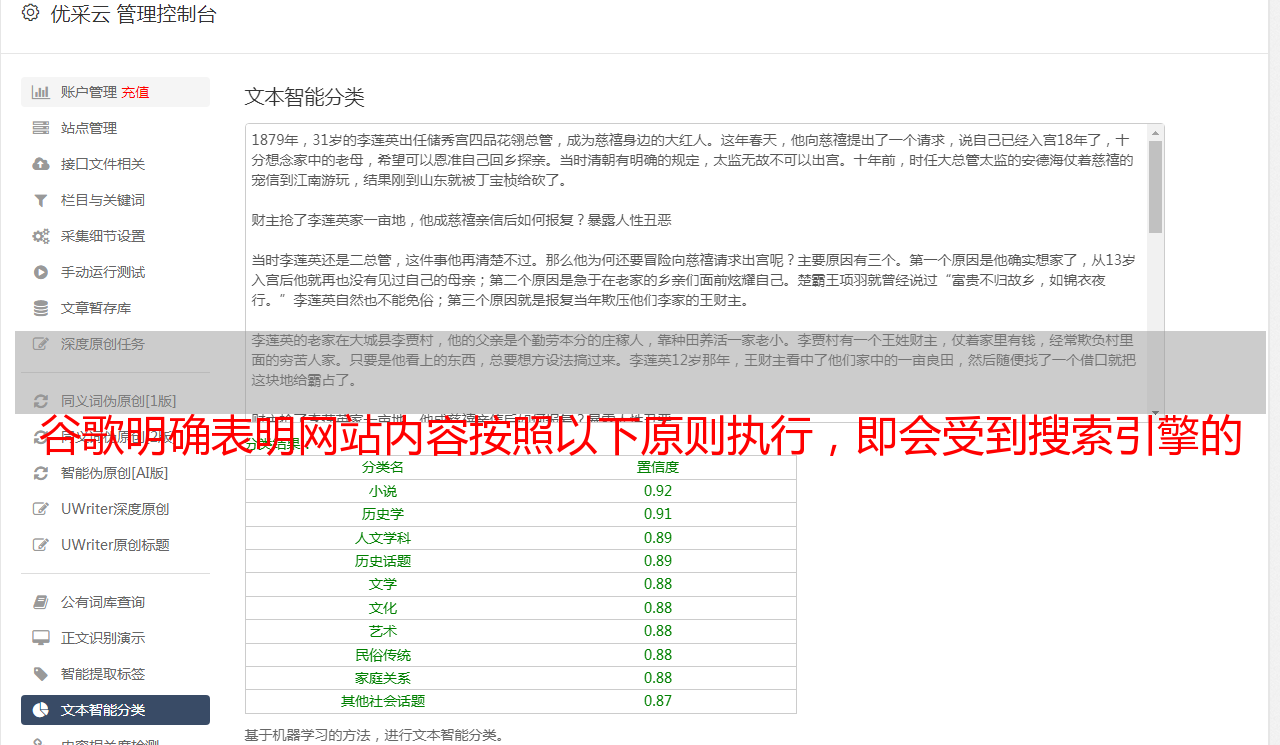This screenshot has height=745, width=1280.
Task: Select the 艺术 category cell
Action: click(383, 631)
